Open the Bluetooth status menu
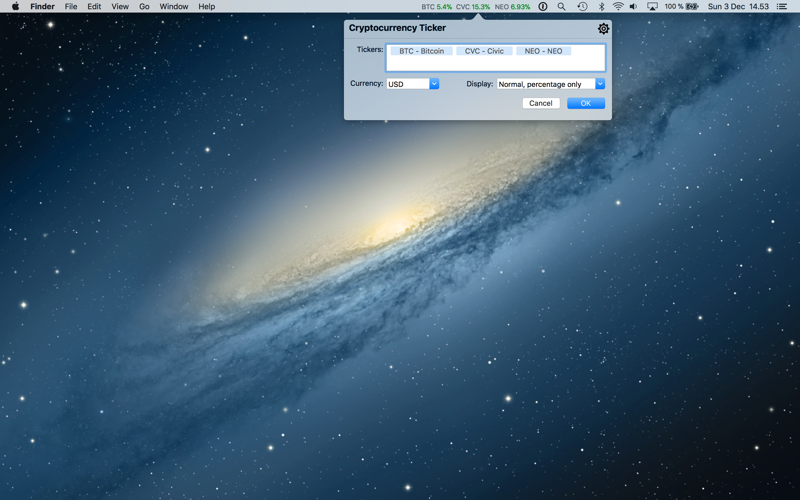Image resolution: width=800 pixels, height=500 pixels. (601, 7)
